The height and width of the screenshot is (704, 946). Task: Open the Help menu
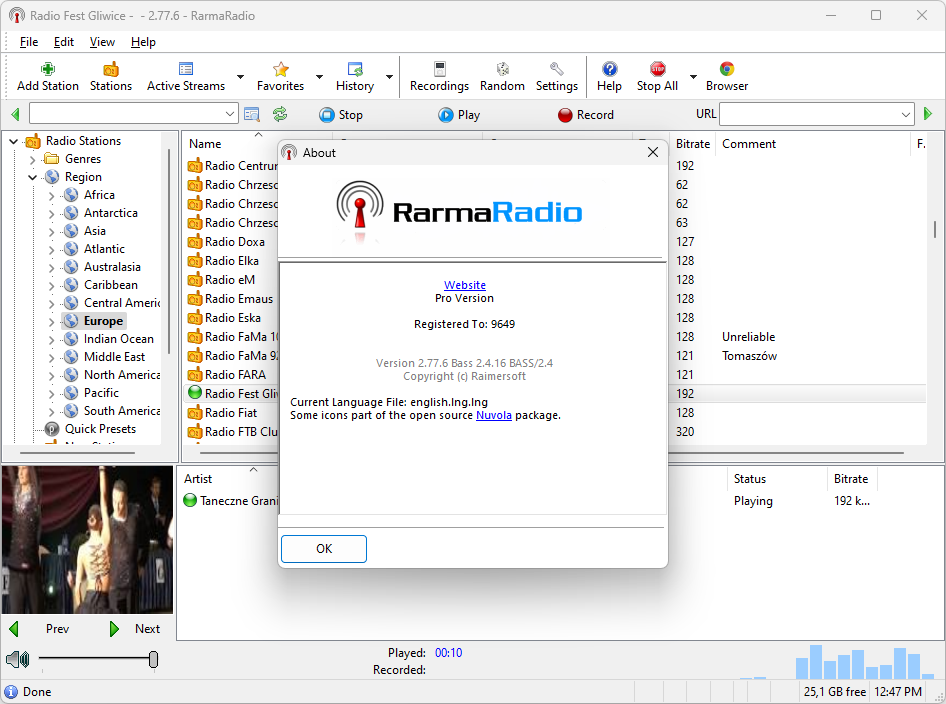[x=143, y=42]
